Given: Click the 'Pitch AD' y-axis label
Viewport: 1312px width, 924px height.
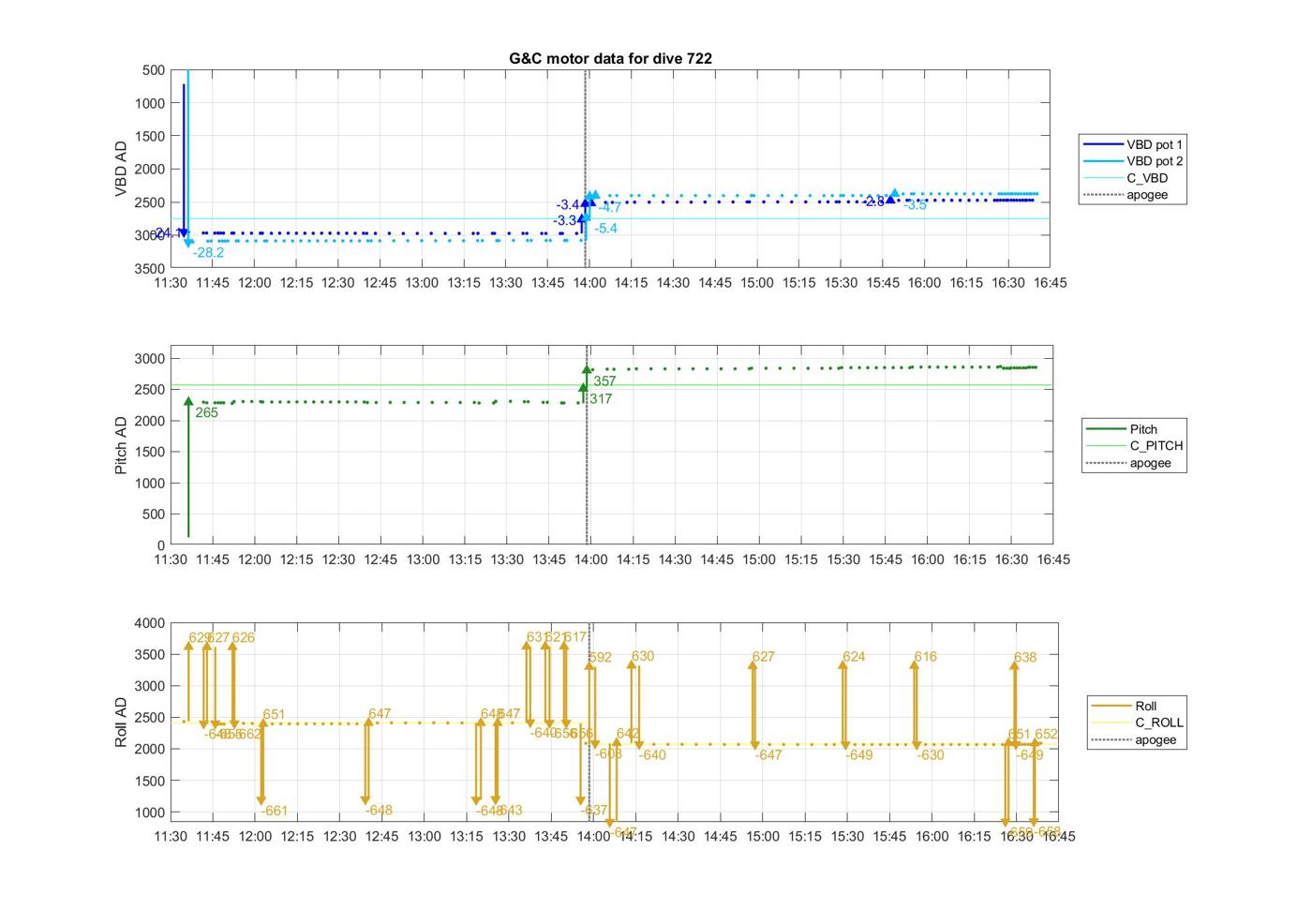Looking at the screenshot, I should click(x=121, y=445).
